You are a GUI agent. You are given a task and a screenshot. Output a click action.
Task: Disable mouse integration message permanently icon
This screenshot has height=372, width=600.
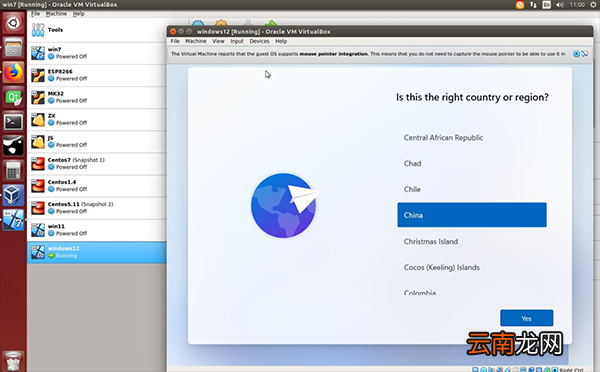click(585, 54)
